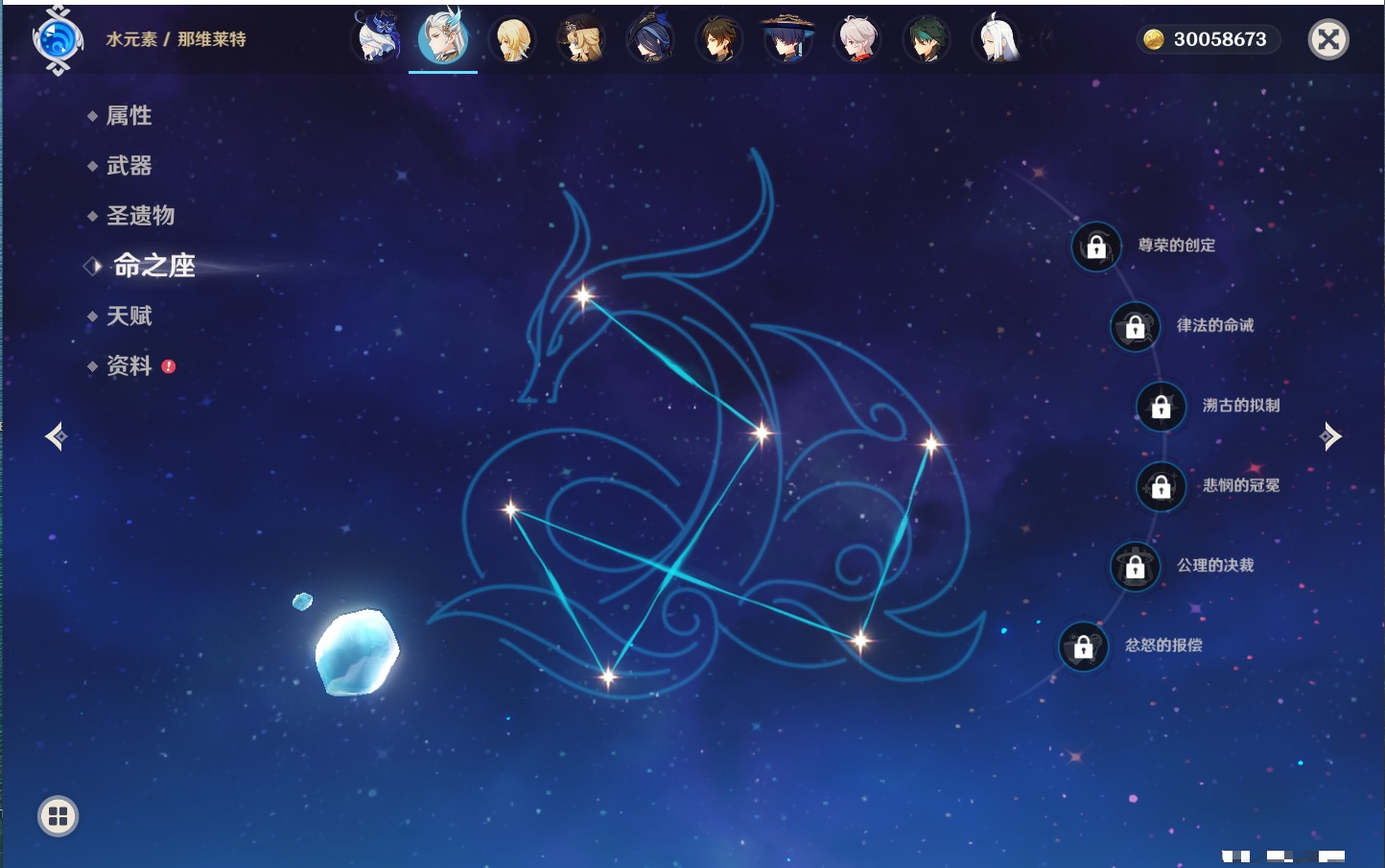The height and width of the screenshot is (868, 1385).
Task: Click the 律法的命诫 label text
Action: pos(1215,325)
